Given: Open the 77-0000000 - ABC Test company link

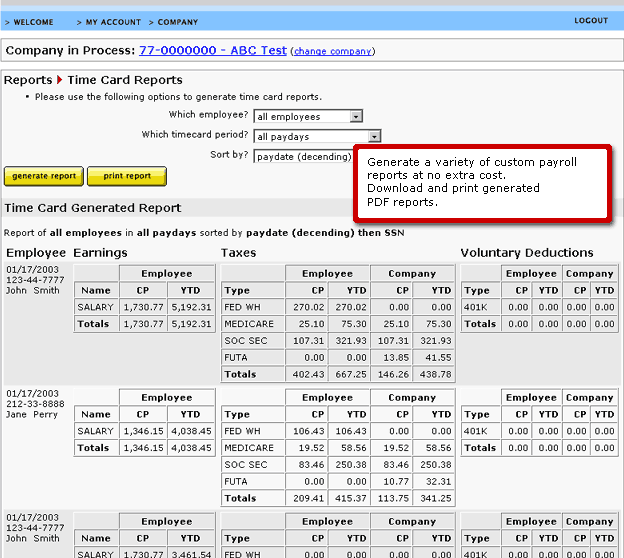Looking at the screenshot, I should pos(212,50).
